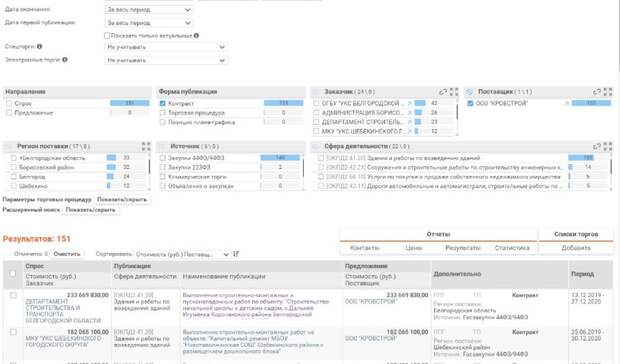Open the Спецторги dropdown

[166, 47]
